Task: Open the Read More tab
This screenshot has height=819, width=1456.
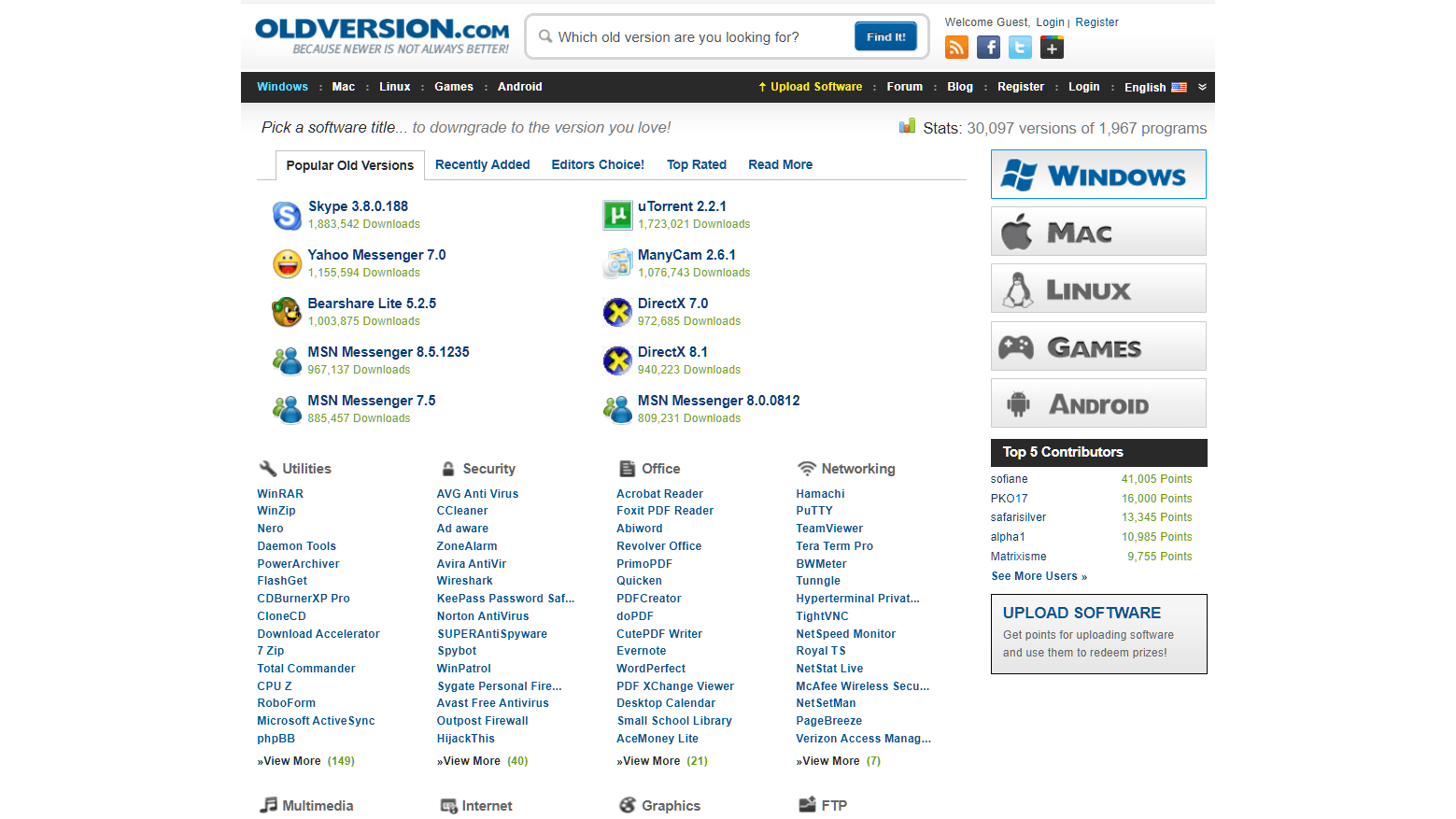Action: pyautogui.click(x=781, y=164)
